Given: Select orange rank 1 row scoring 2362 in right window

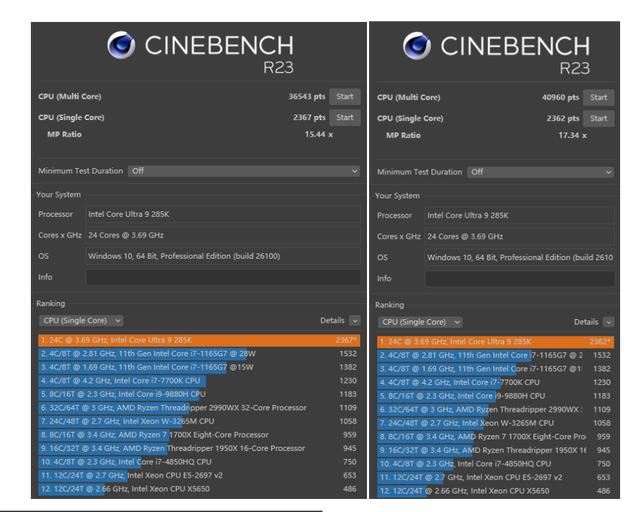Looking at the screenshot, I should coord(496,342).
